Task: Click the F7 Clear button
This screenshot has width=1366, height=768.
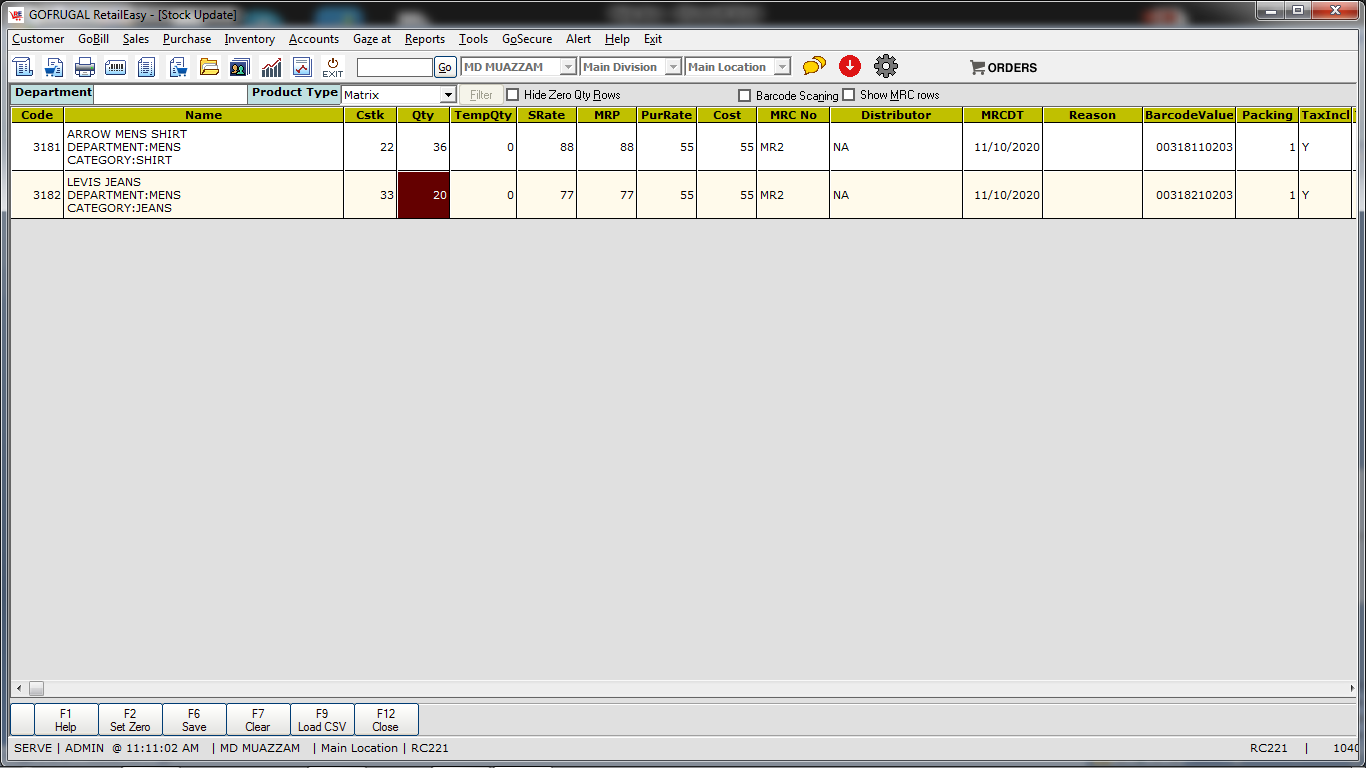Action: tap(258, 720)
